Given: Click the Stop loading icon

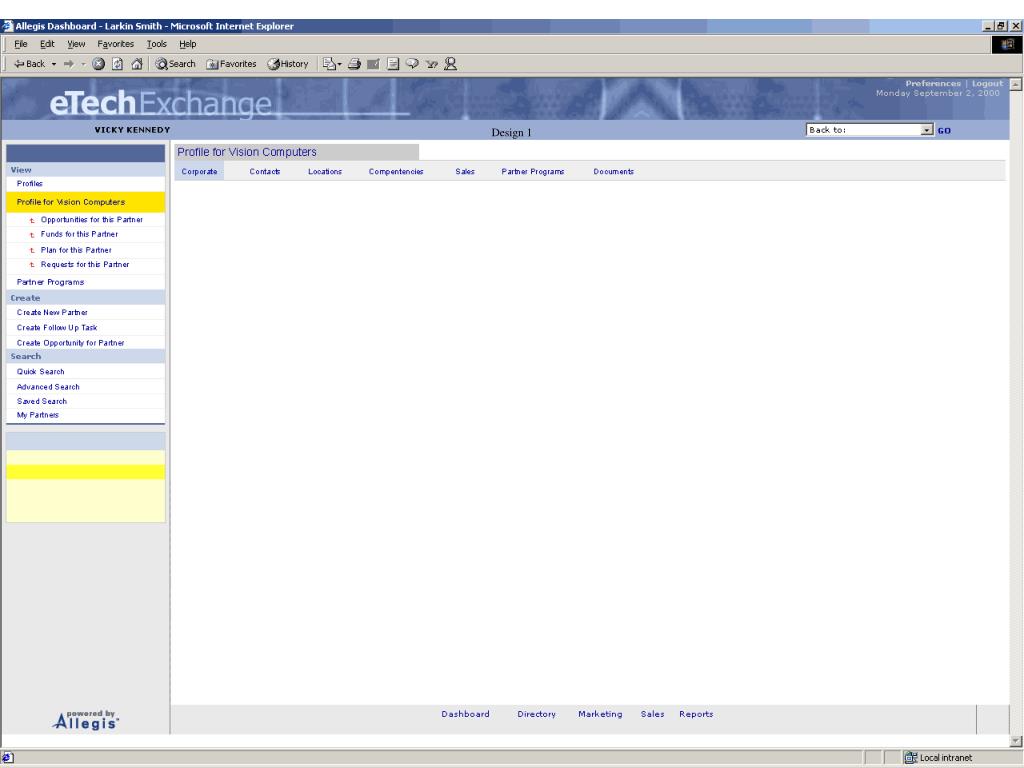Looking at the screenshot, I should pyautogui.click(x=98, y=64).
